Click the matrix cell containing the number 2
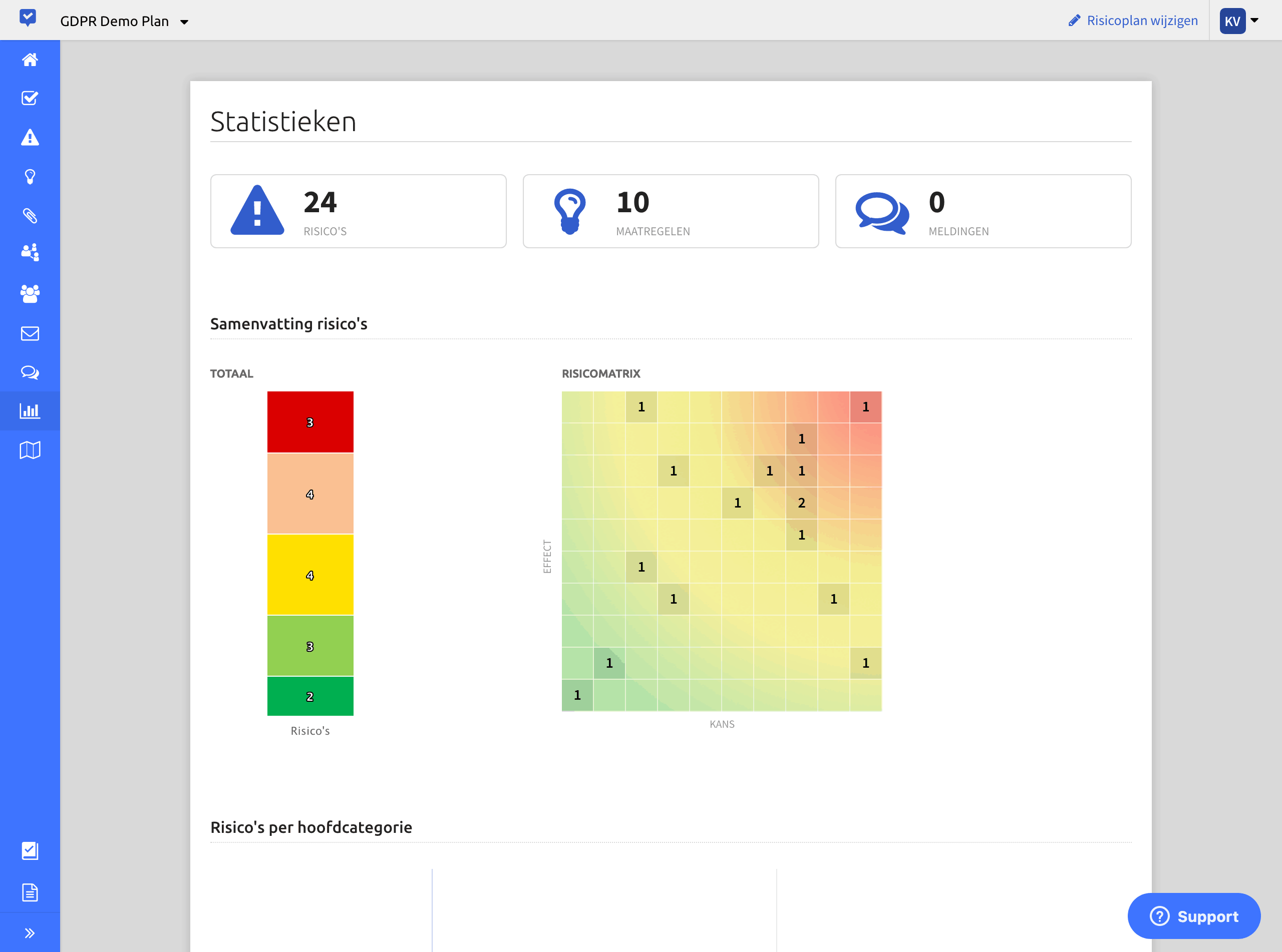The image size is (1282, 952). (801, 503)
